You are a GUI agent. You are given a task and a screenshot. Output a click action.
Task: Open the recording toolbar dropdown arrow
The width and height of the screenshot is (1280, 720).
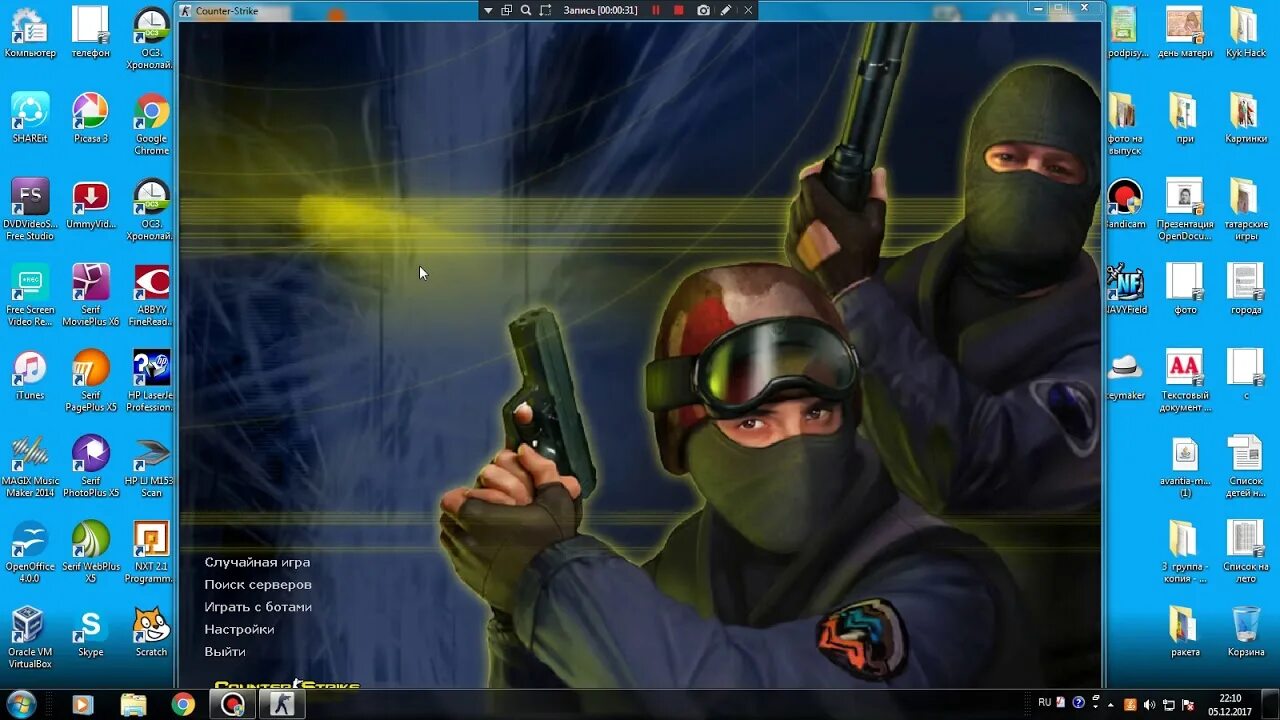point(488,10)
